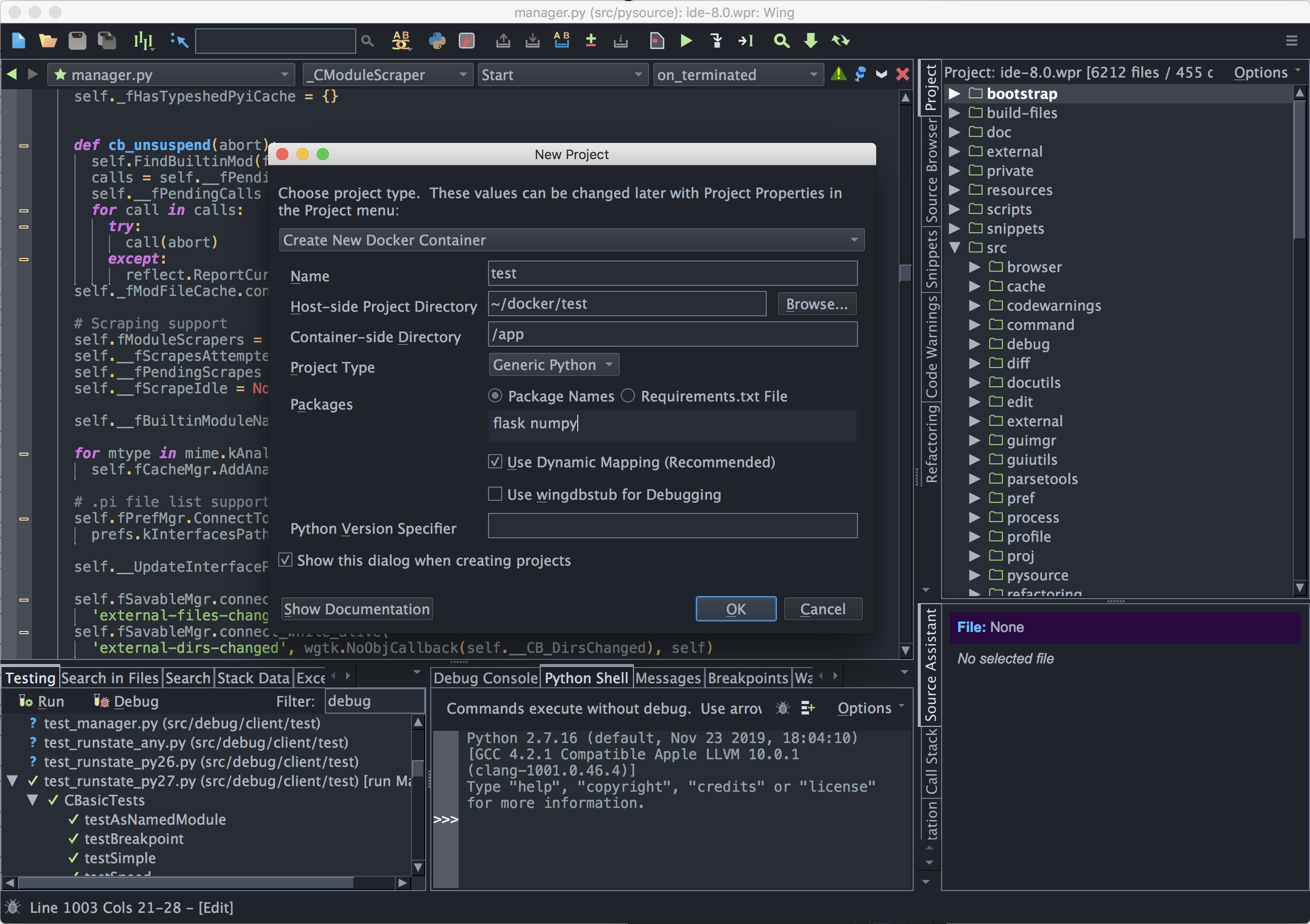Click Run in the Testing panel

42,701
